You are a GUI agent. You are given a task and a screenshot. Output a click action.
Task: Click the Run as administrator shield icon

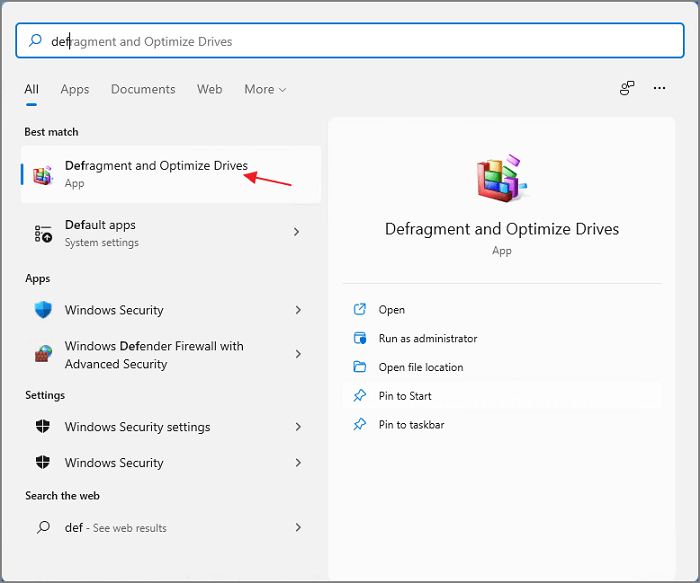pyautogui.click(x=360, y=338)
